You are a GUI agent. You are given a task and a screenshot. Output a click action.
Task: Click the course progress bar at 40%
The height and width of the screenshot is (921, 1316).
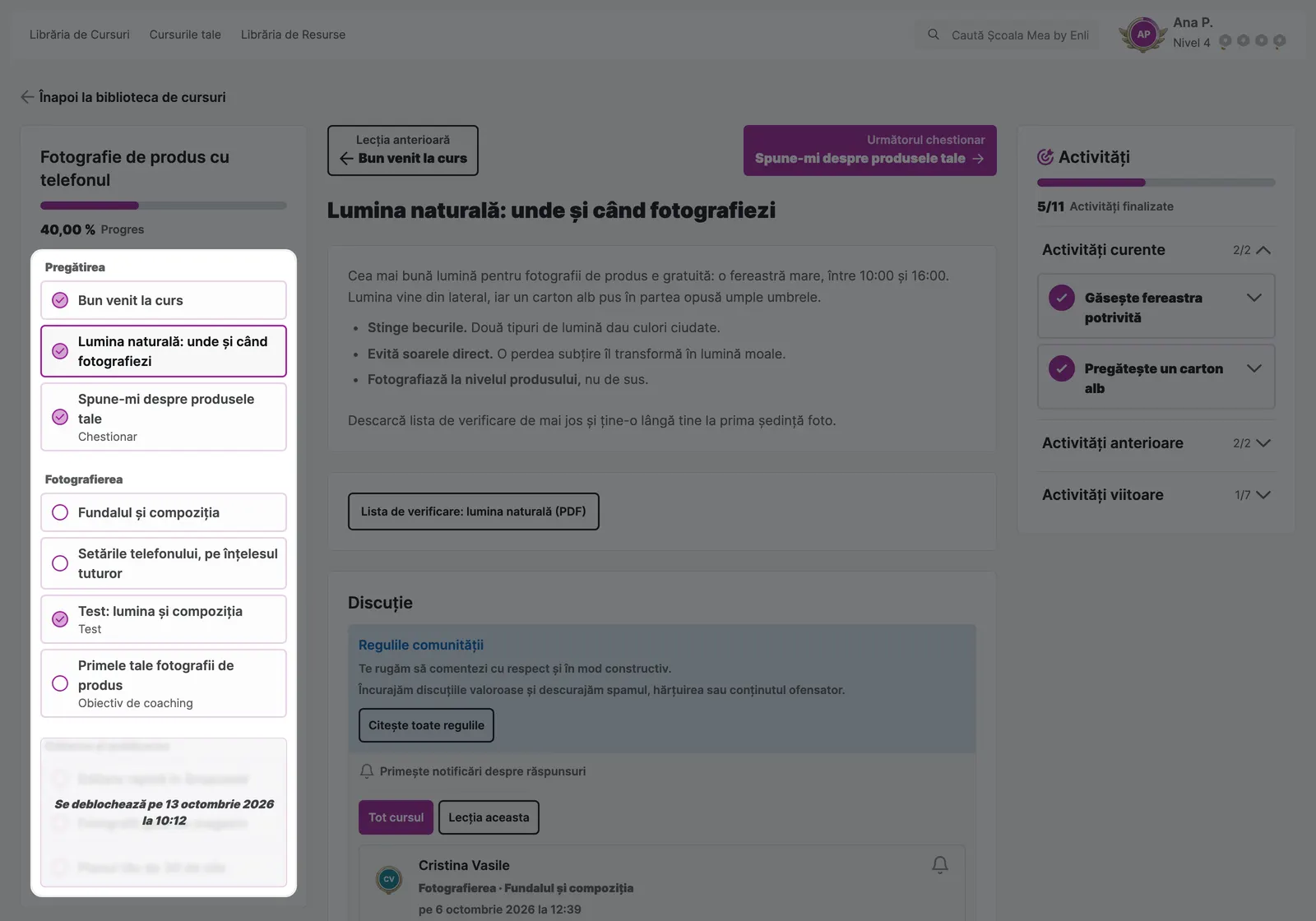164,206
